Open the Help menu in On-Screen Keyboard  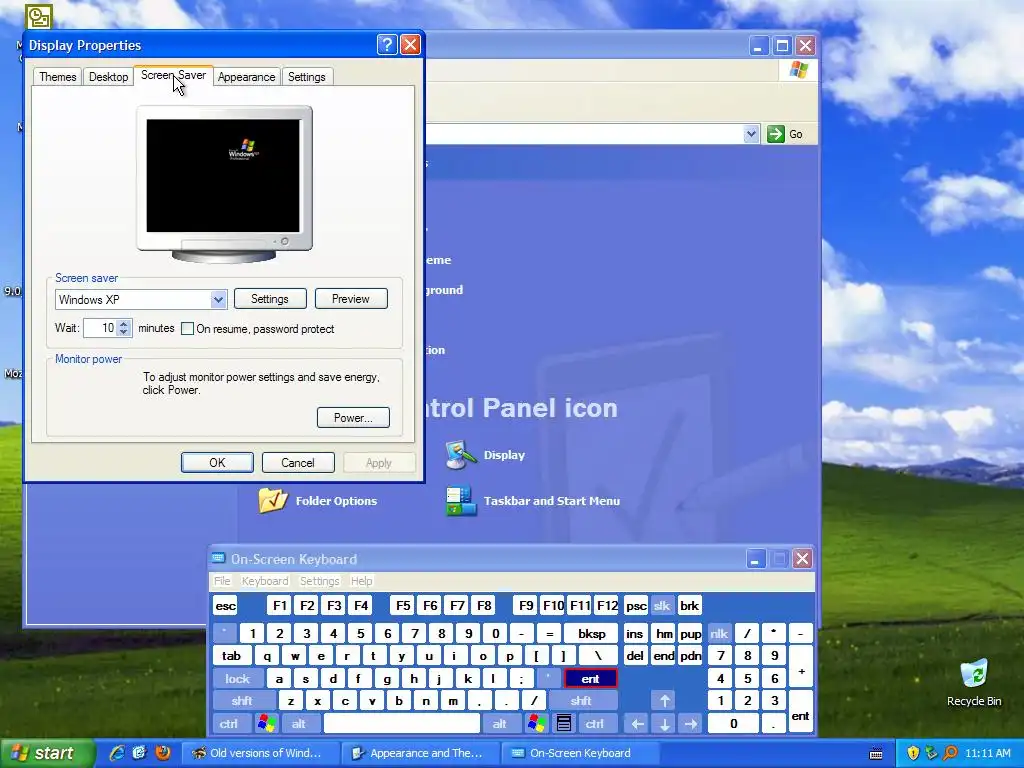tap(361, 581)
